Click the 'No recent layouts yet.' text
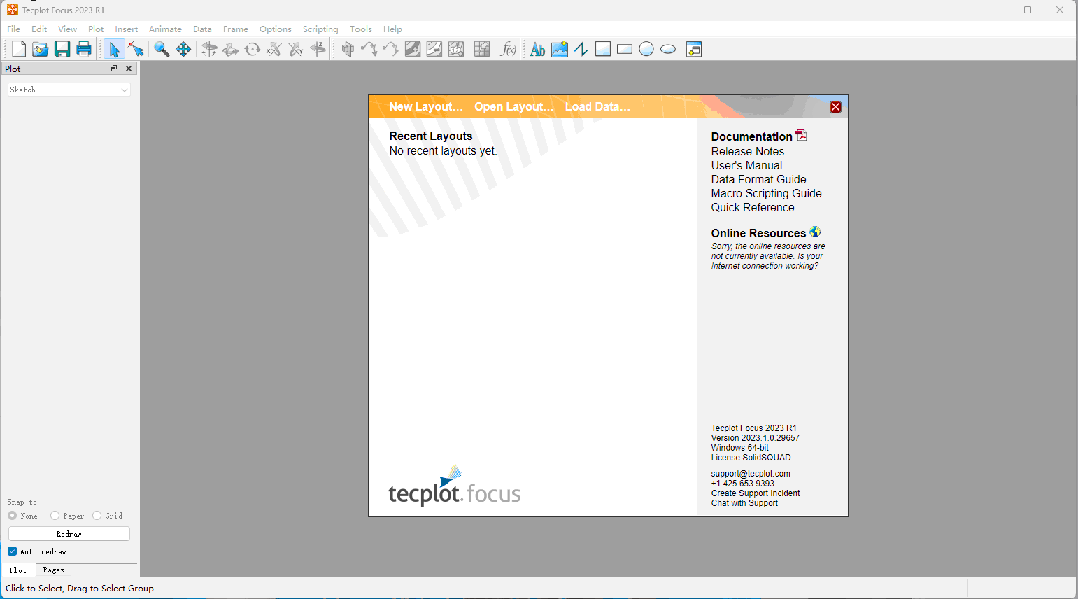The image size is (1078, 599). pyautogui.click(x=443, y=151)
